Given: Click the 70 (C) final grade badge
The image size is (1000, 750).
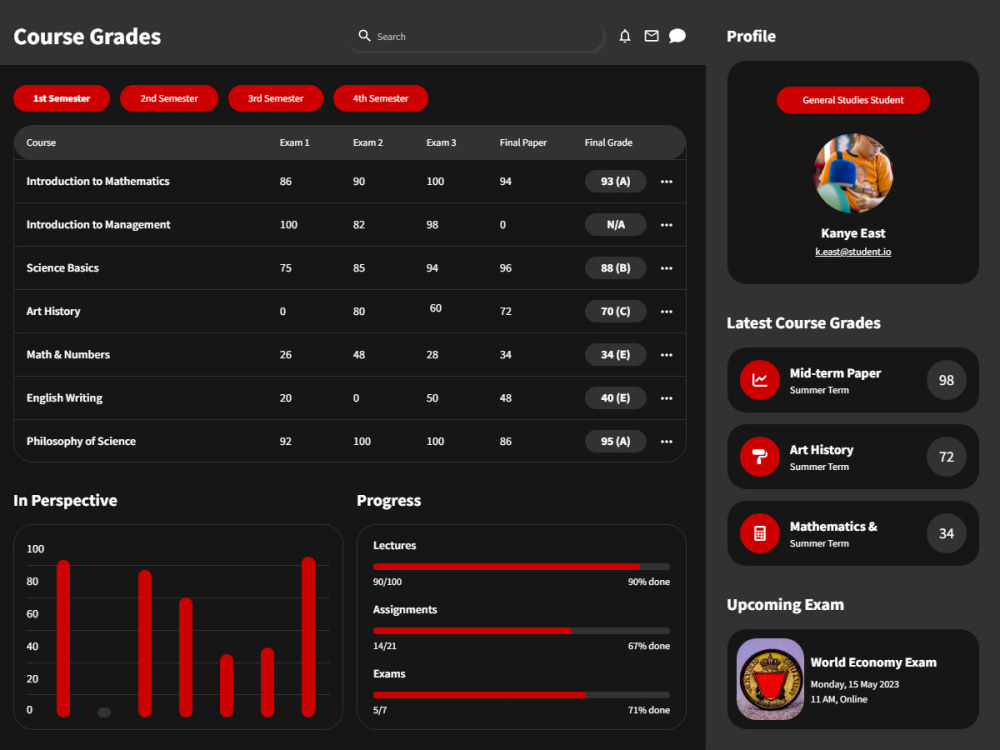Looking at the screenshot, I should pyautogui.click(x=615, y=312).
